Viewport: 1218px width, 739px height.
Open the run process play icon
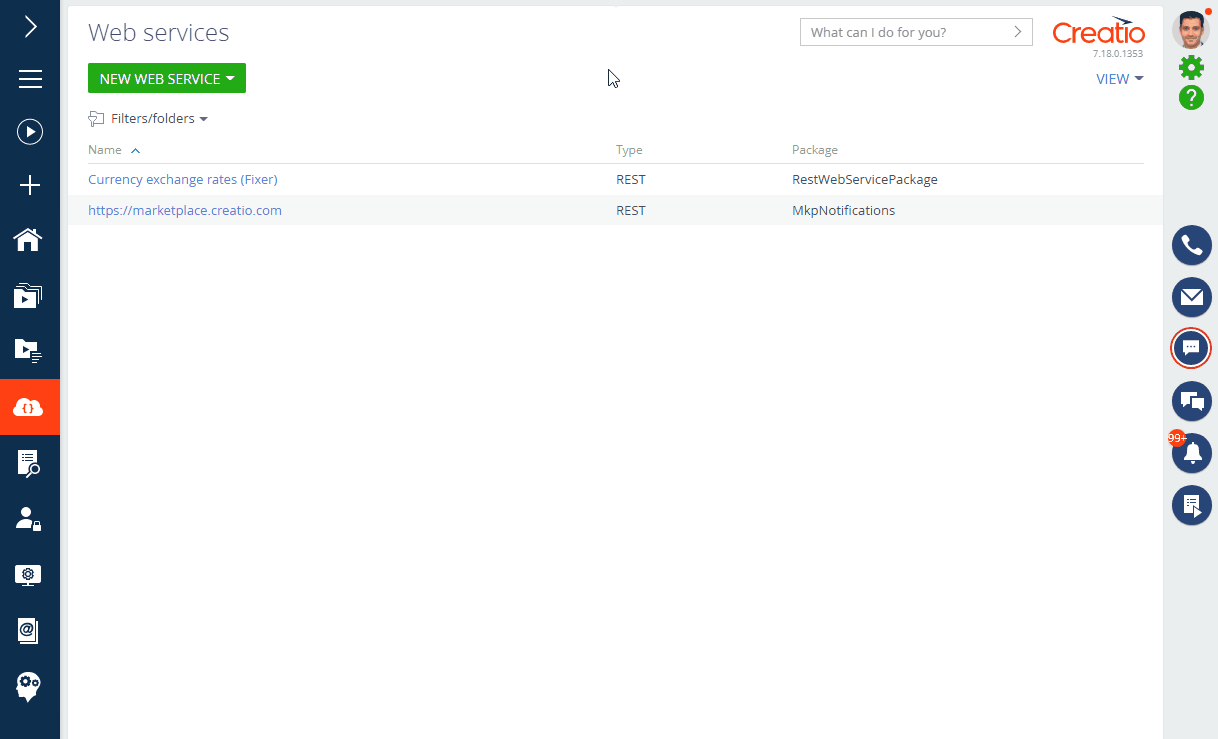[30, 131]
